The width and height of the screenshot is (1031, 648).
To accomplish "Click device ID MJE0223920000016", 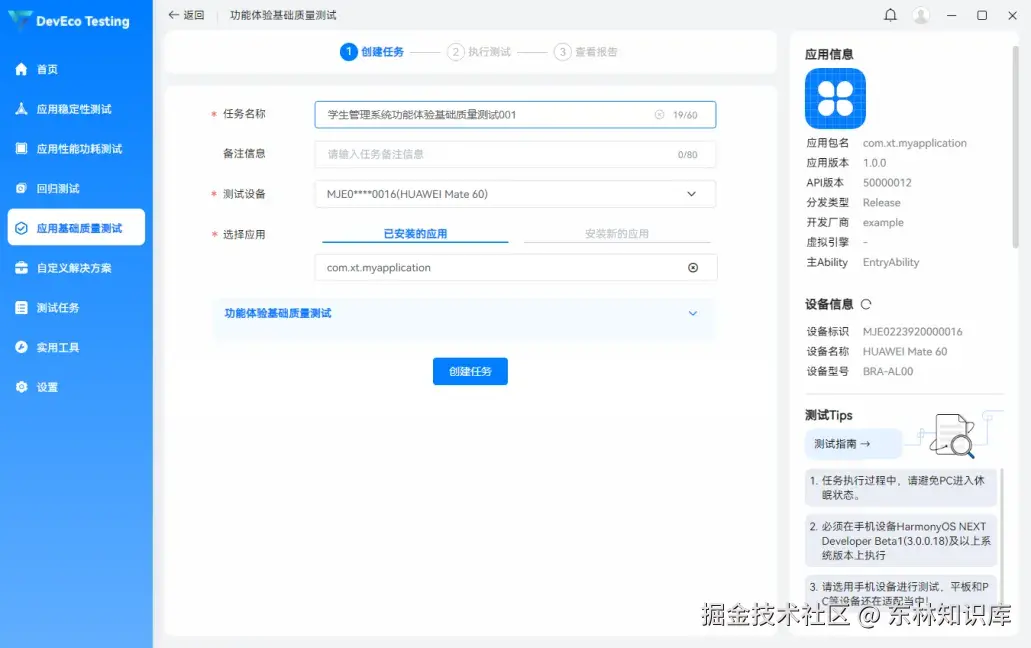I will point(913,332).
